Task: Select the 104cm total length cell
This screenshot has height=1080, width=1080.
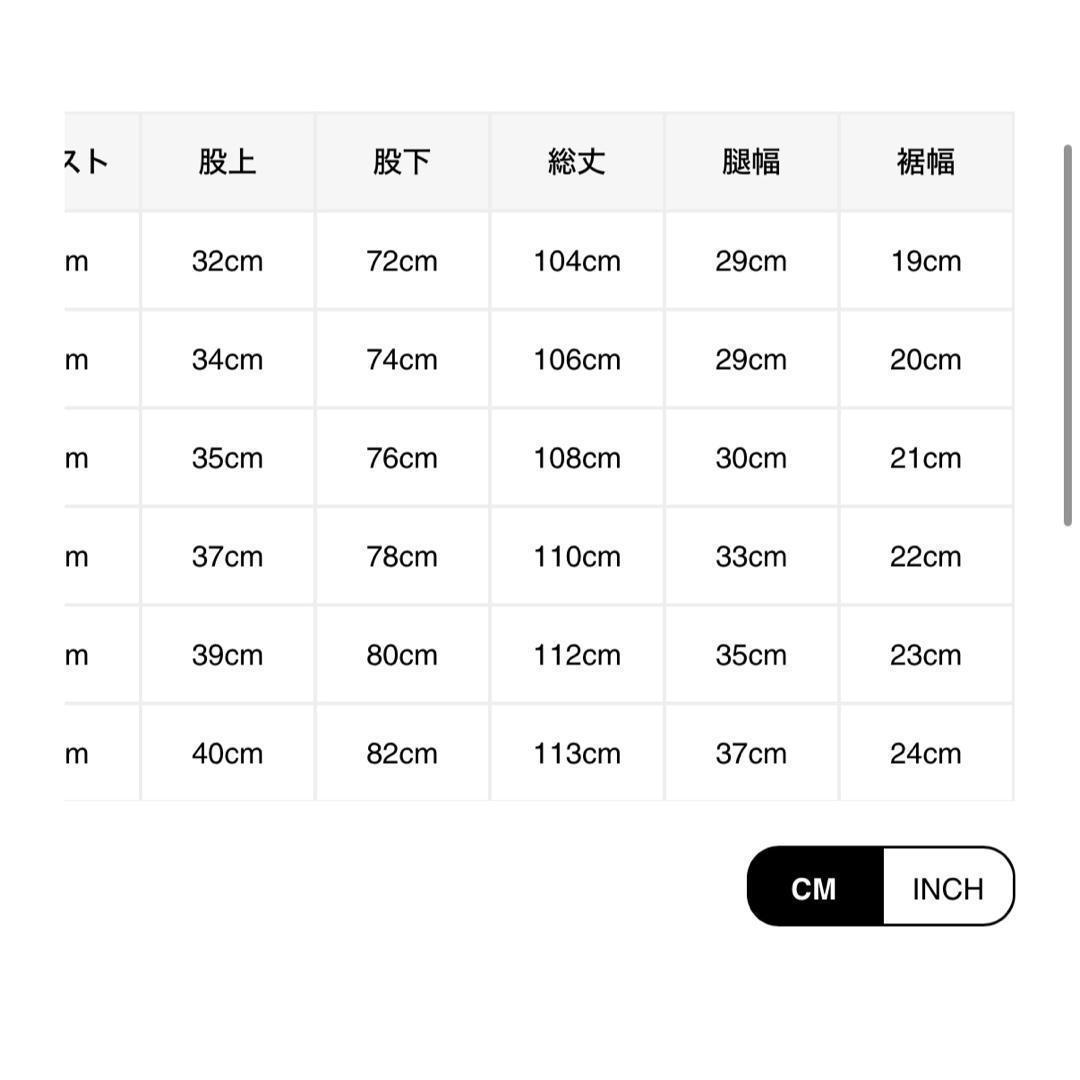Action: pyautogui.click(x=577, y=261)
